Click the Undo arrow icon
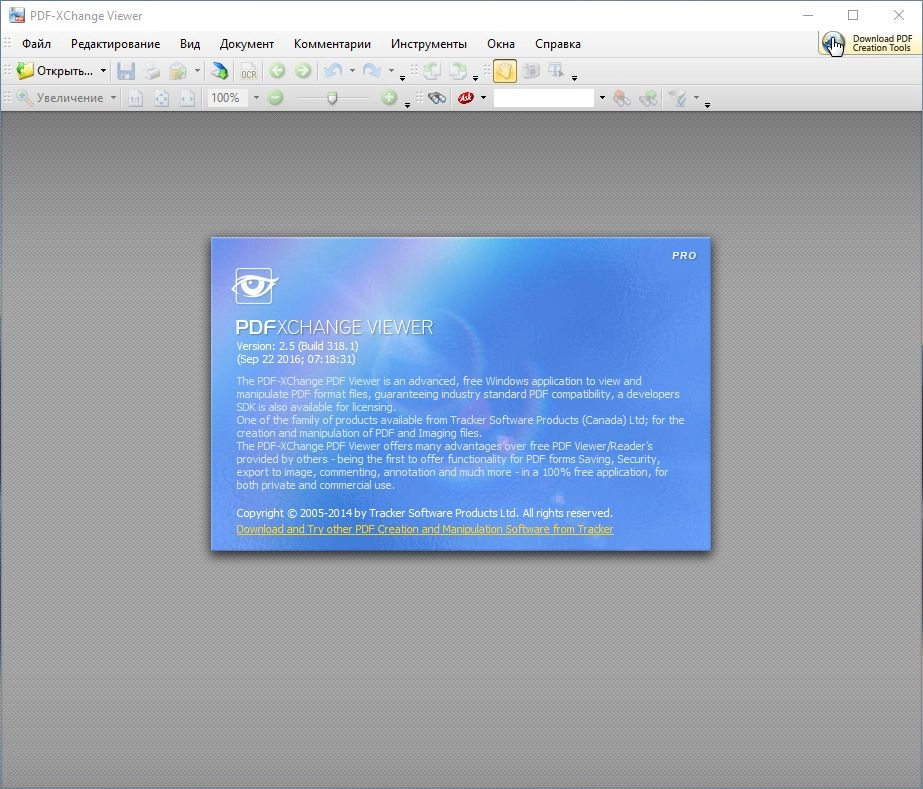 tap(333, 71)
